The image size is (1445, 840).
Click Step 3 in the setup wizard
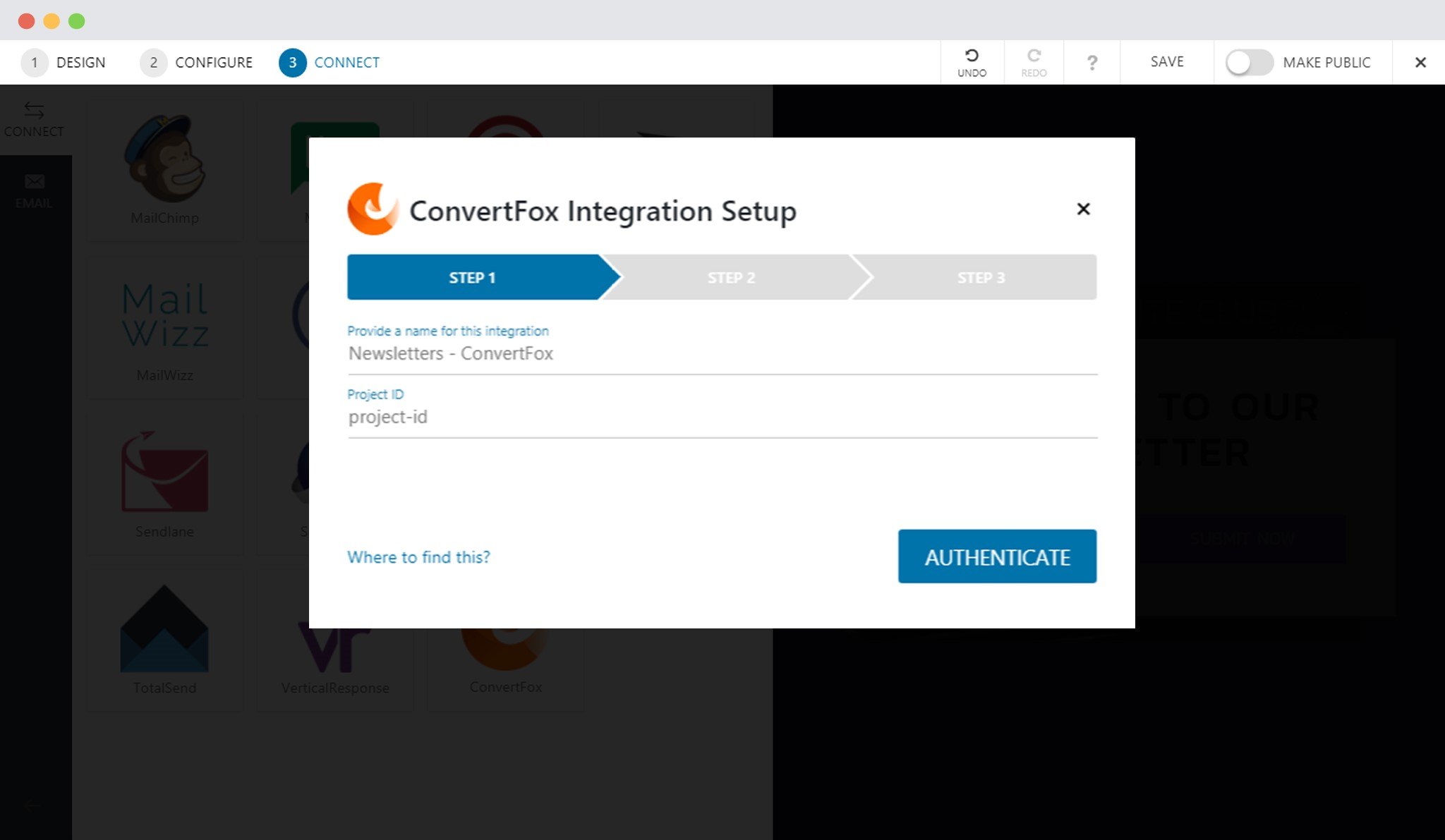[981, 278]
